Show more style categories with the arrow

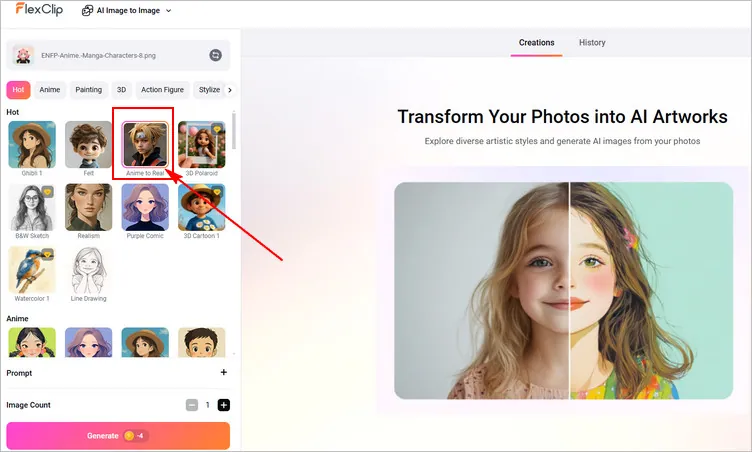(230, 90)
